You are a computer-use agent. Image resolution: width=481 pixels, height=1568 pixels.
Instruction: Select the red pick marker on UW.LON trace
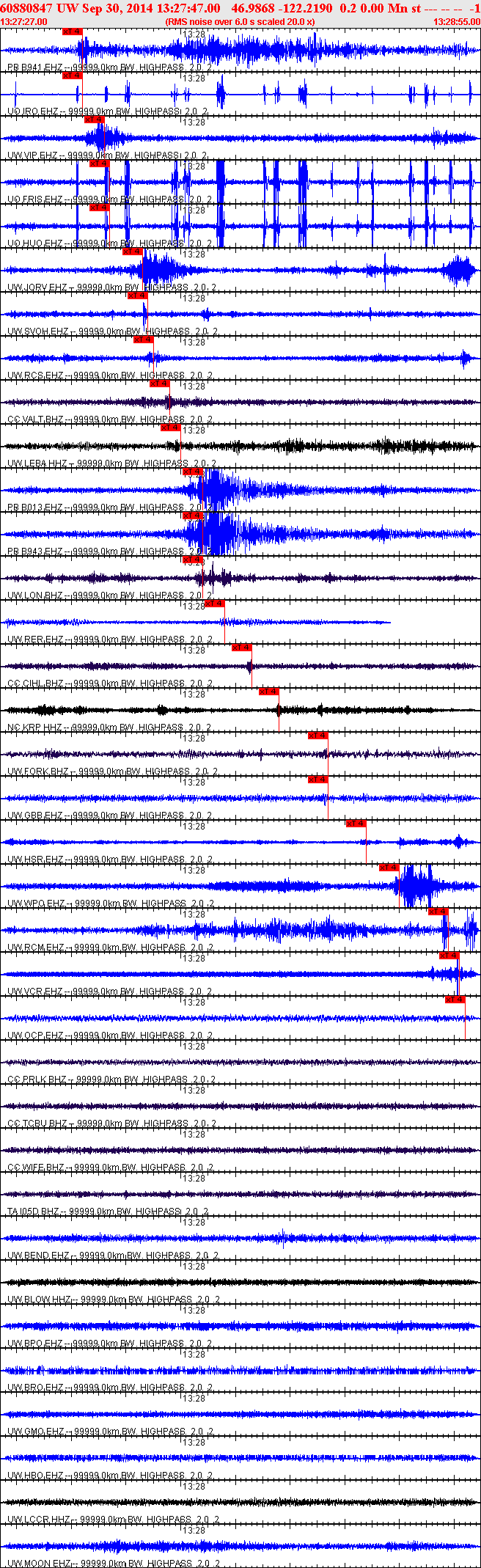(x=193, y=560)
